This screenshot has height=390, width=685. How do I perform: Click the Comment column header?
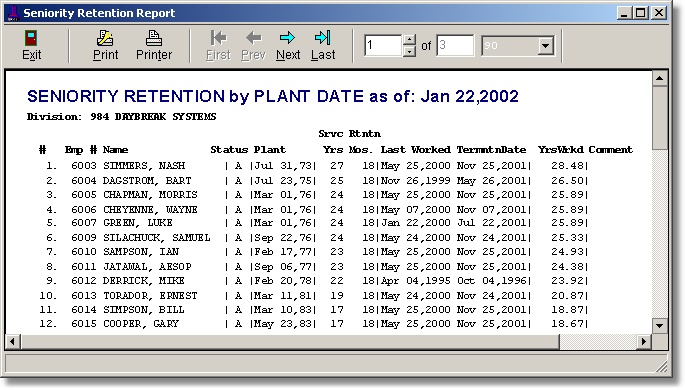(610, 150)
